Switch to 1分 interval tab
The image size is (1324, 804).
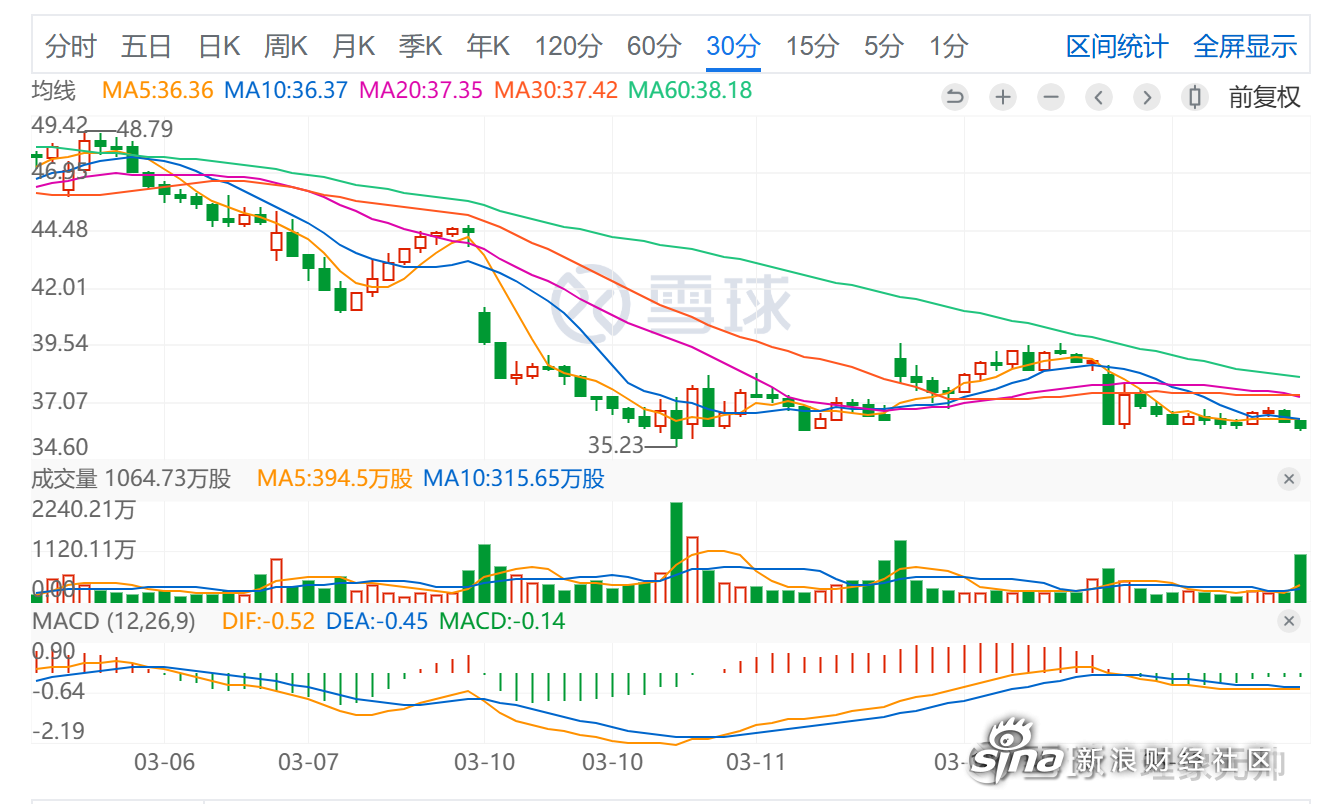tap(948, 46)
